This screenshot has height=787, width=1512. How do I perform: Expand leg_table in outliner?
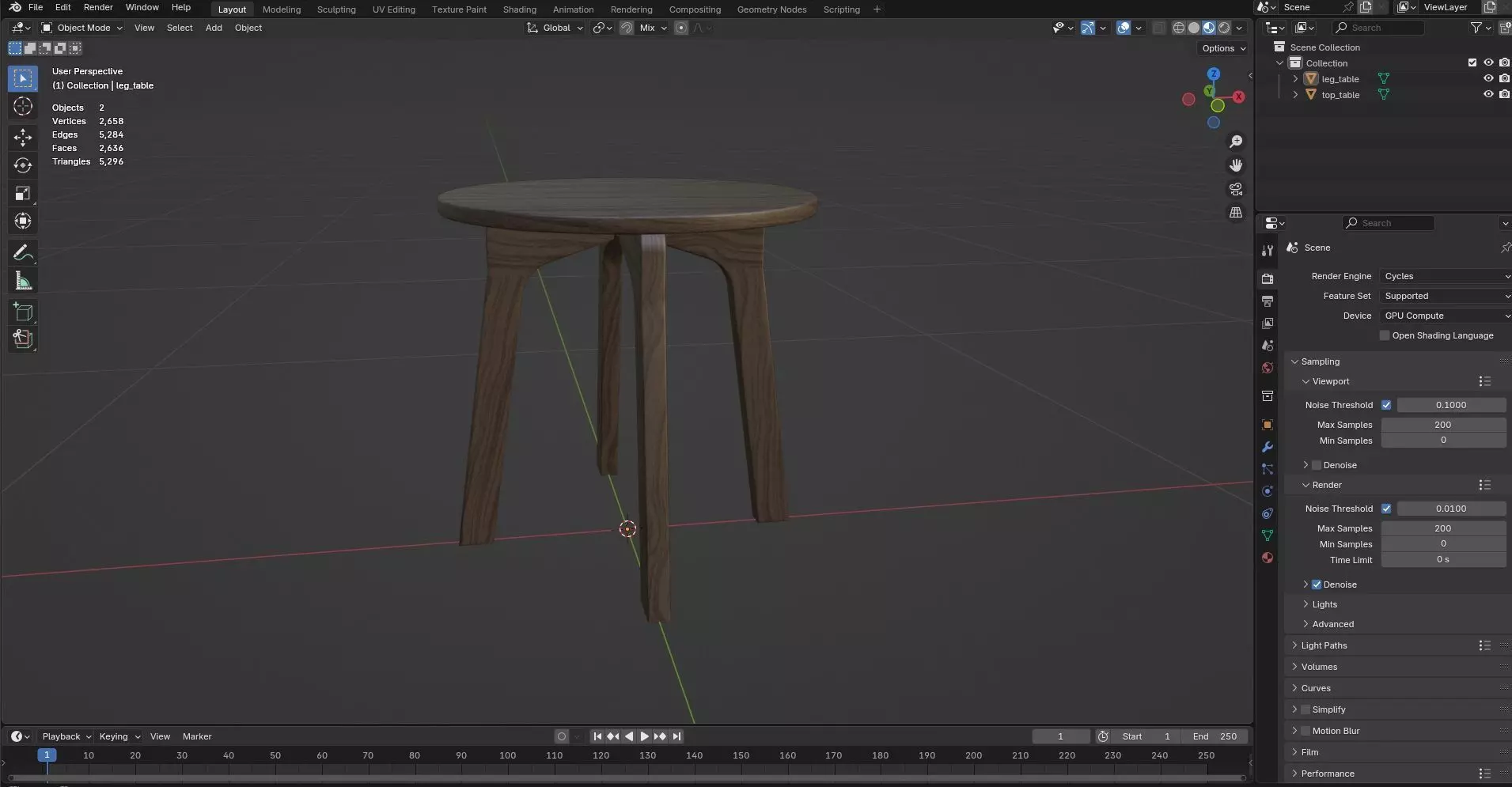pyautogui.click(x=1295, y=78)
